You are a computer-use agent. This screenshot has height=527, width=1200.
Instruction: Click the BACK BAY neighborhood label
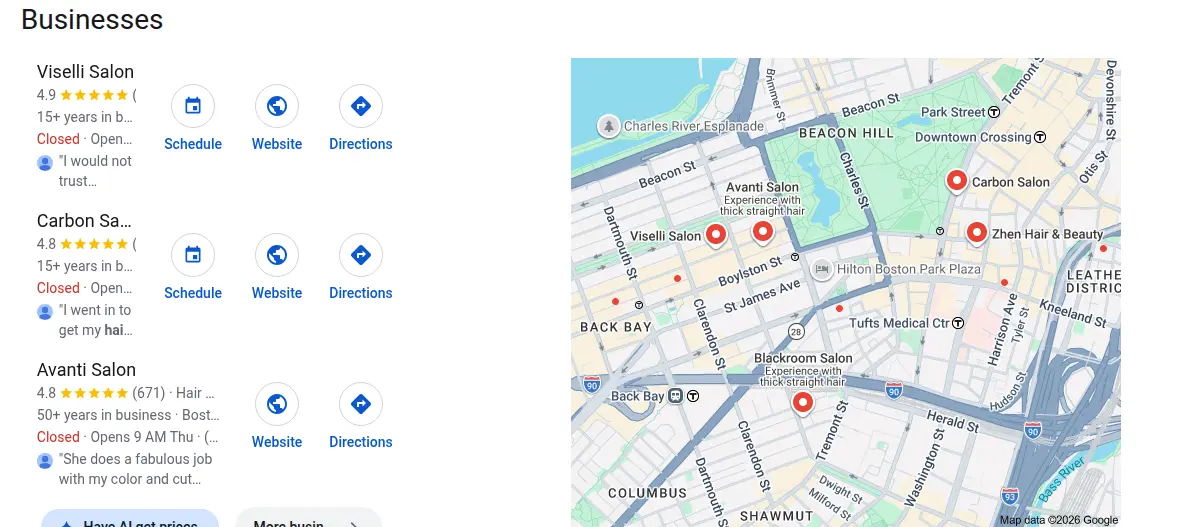[616, 327]
